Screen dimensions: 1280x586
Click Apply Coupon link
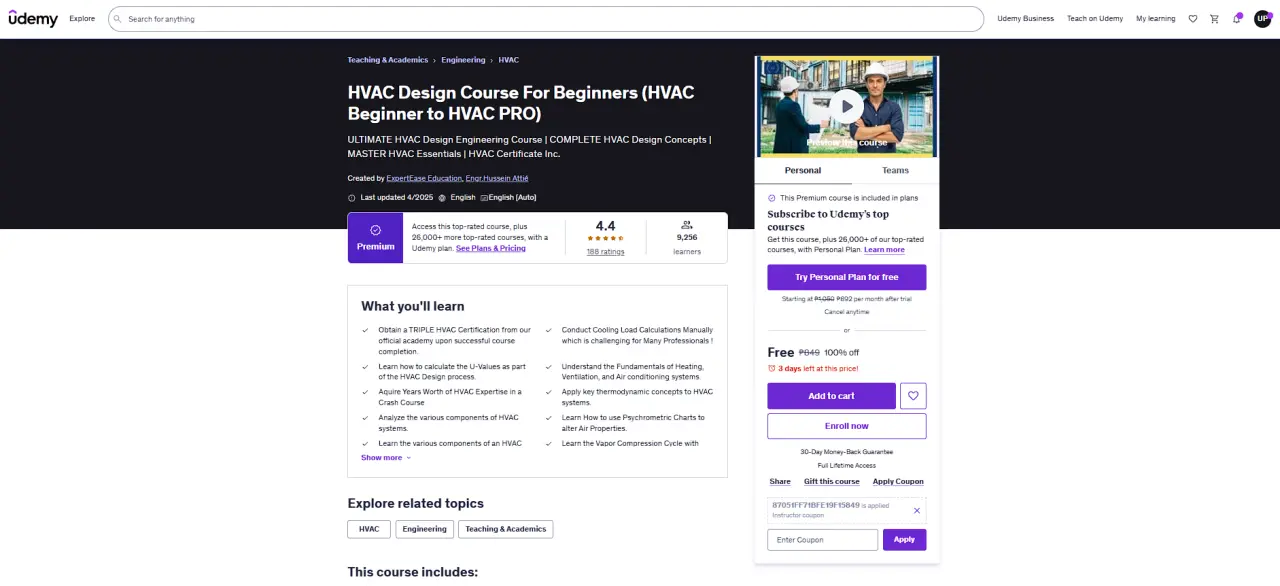point(898,482)
